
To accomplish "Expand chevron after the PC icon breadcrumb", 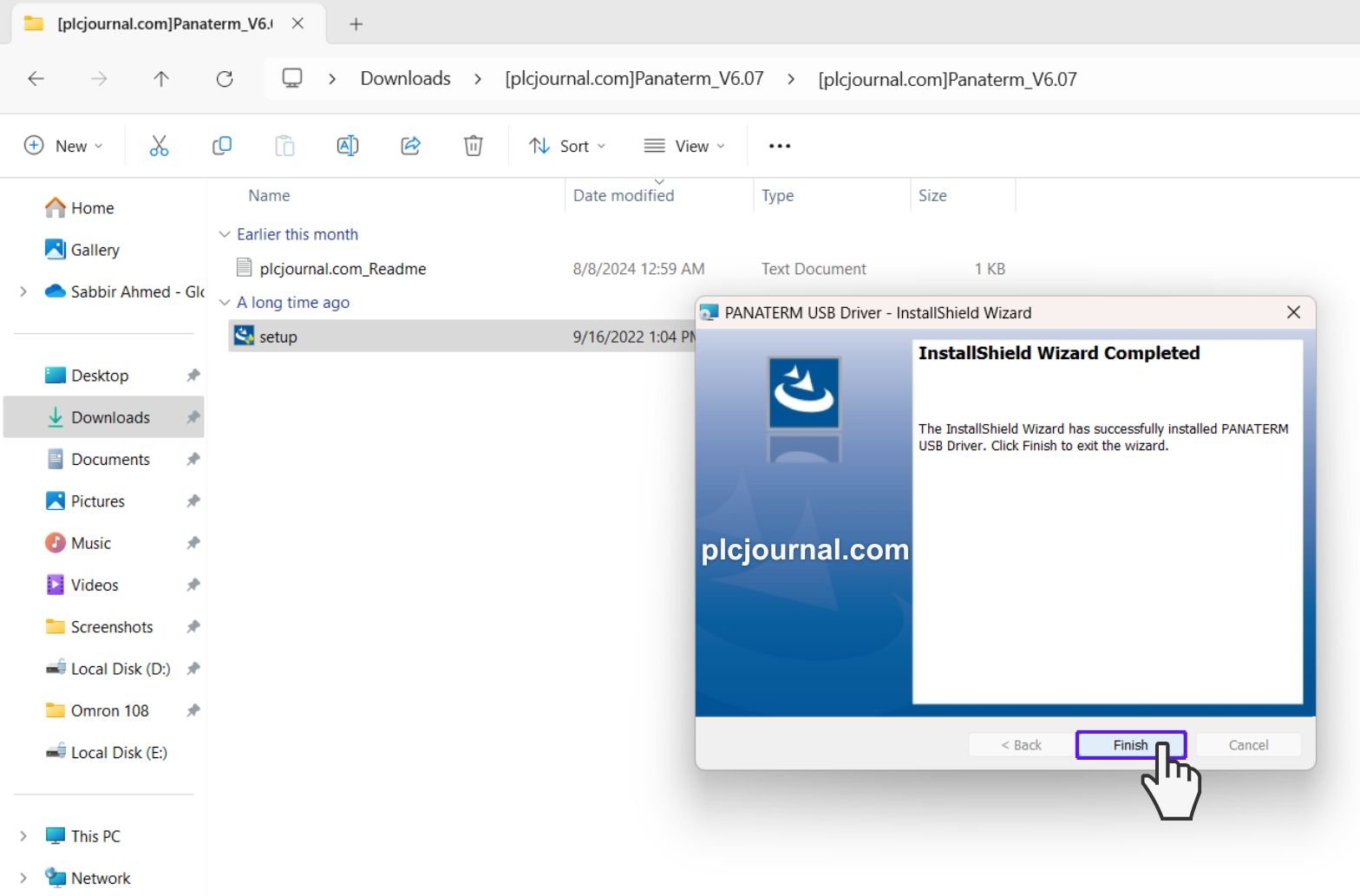I will point(332,79).
